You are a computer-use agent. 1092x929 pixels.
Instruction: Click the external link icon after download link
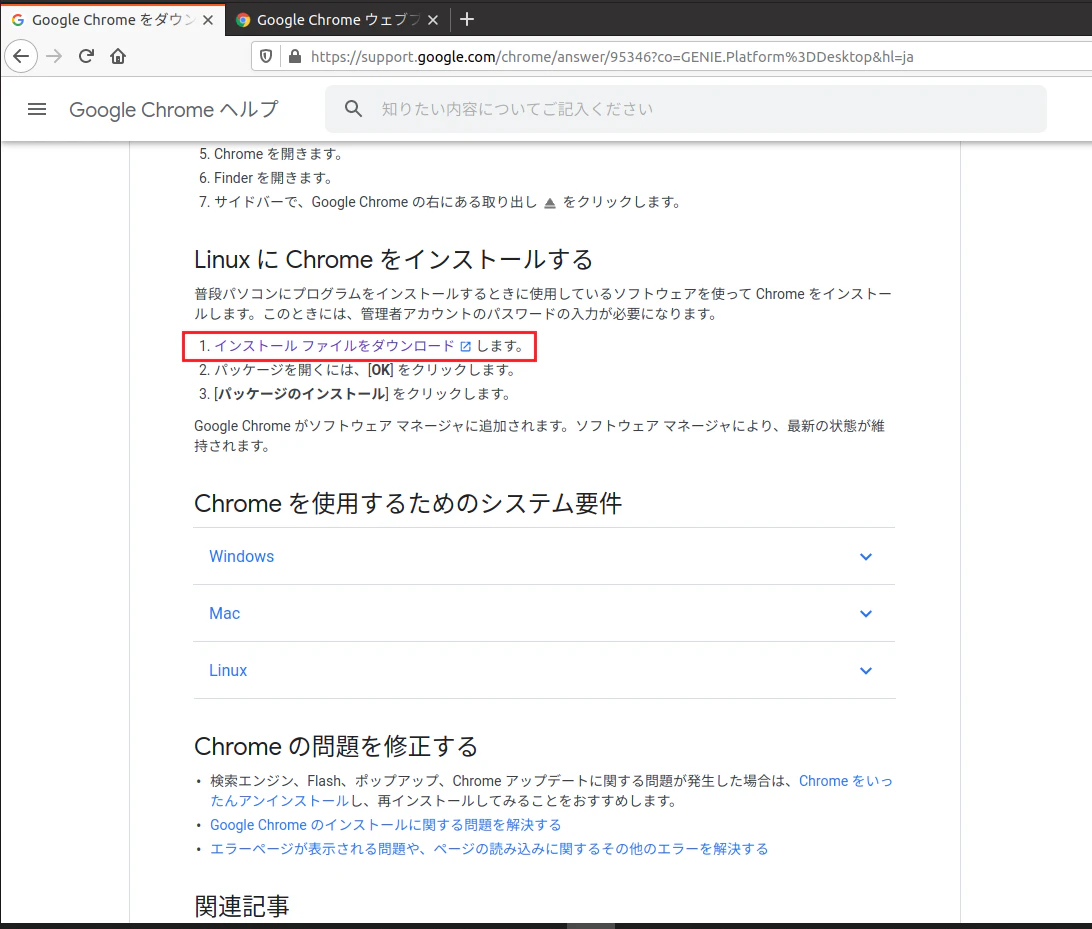point(466,346)
